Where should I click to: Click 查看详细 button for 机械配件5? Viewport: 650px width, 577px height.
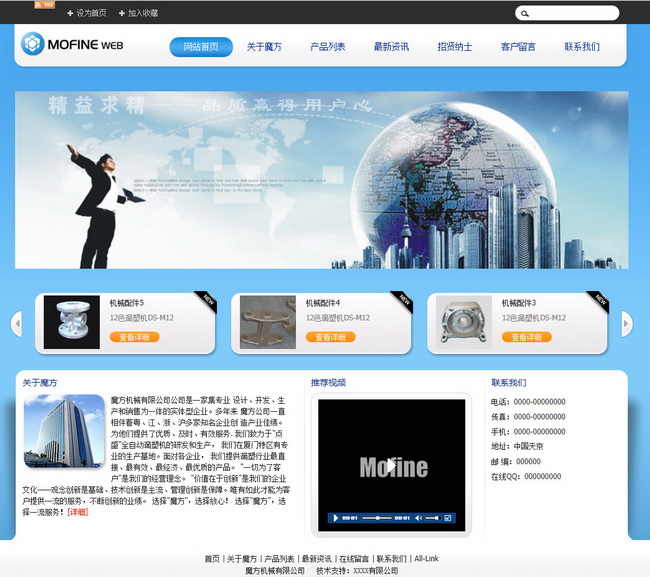pos(134,337)
